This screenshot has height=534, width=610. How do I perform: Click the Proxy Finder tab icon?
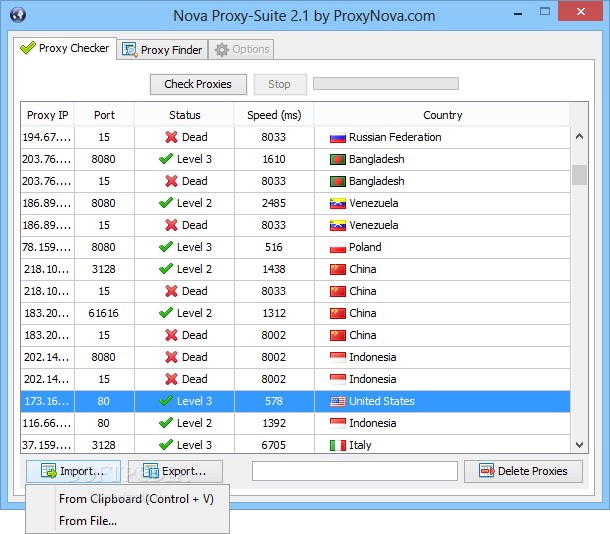pyautogui.click(x=130, y=50)
